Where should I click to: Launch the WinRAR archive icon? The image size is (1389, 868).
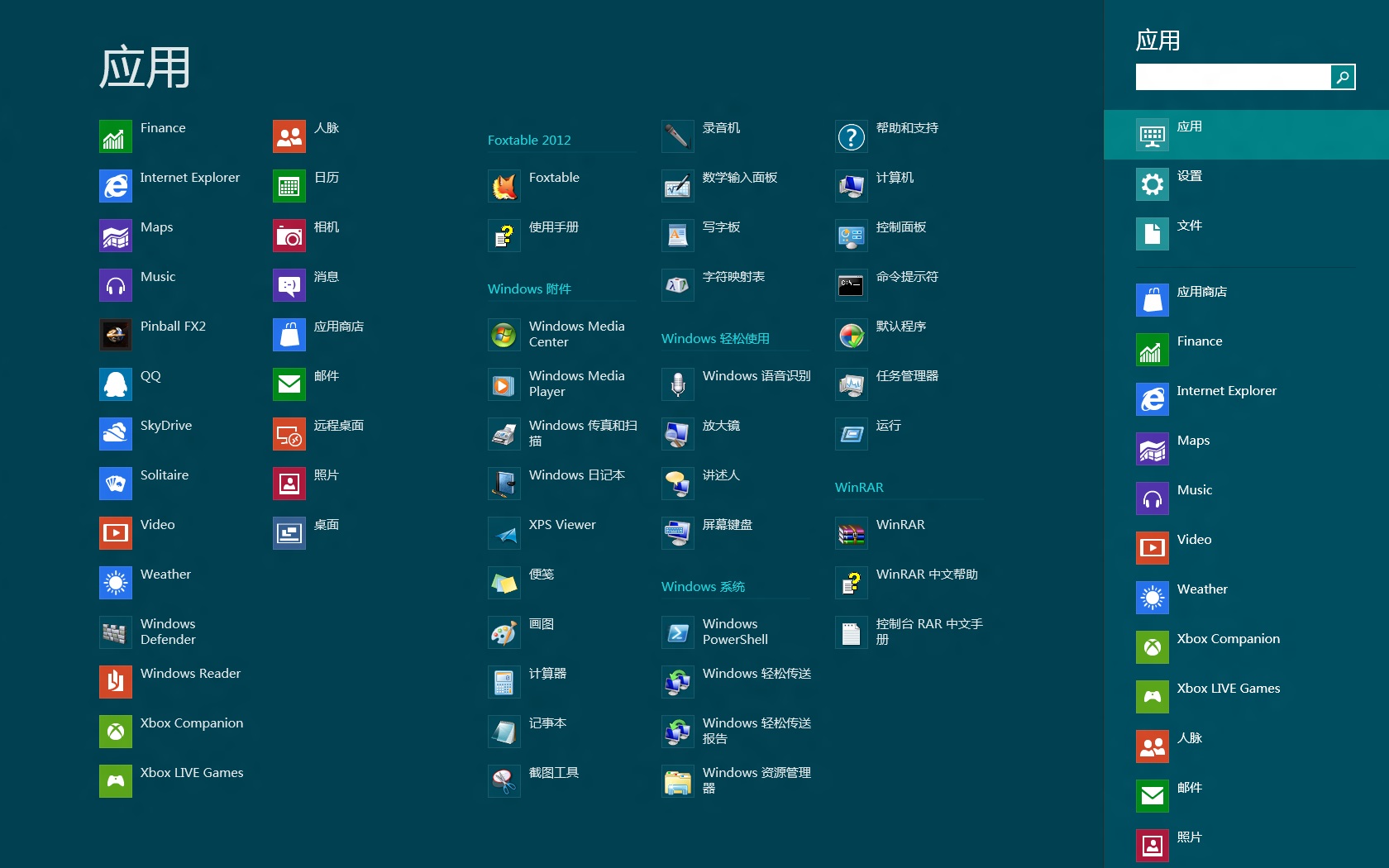tap(852, 533)
